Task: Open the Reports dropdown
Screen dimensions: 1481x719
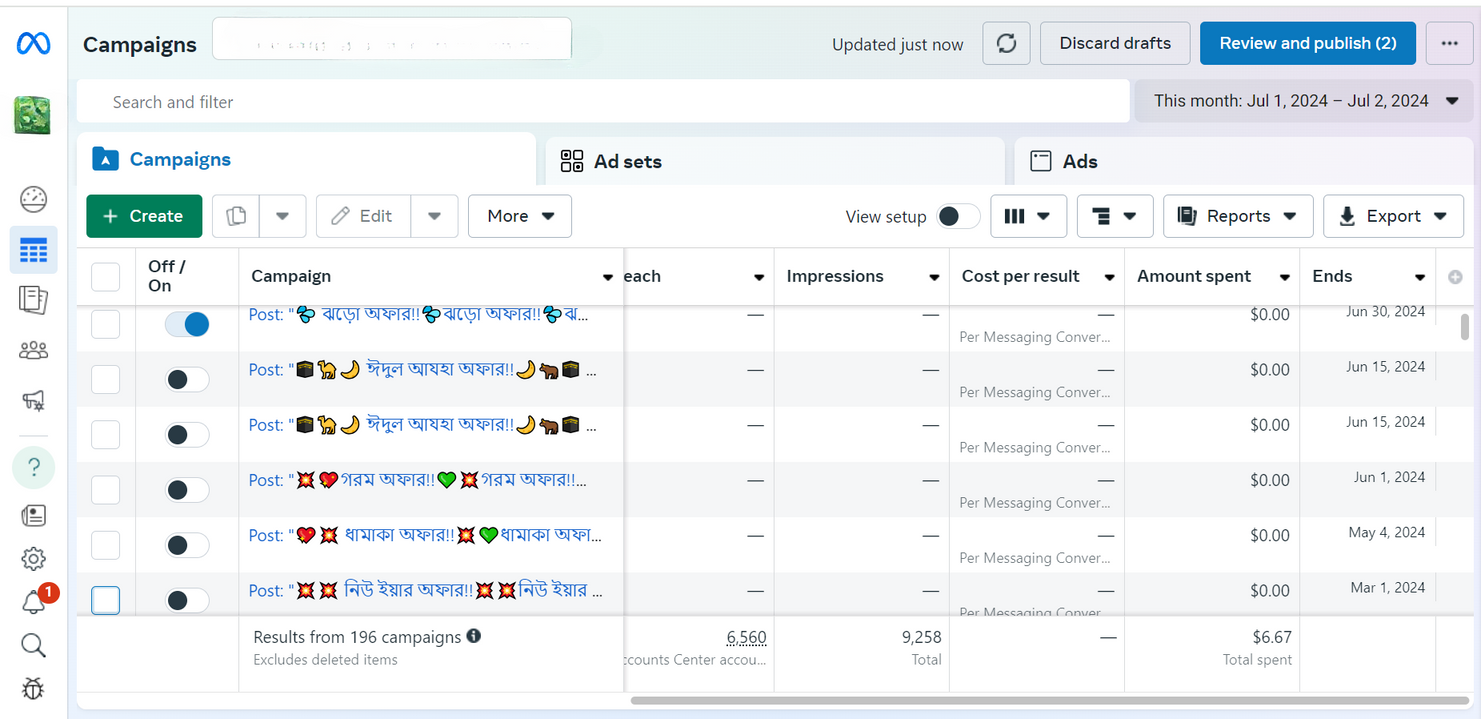Action: (1237, 216)
